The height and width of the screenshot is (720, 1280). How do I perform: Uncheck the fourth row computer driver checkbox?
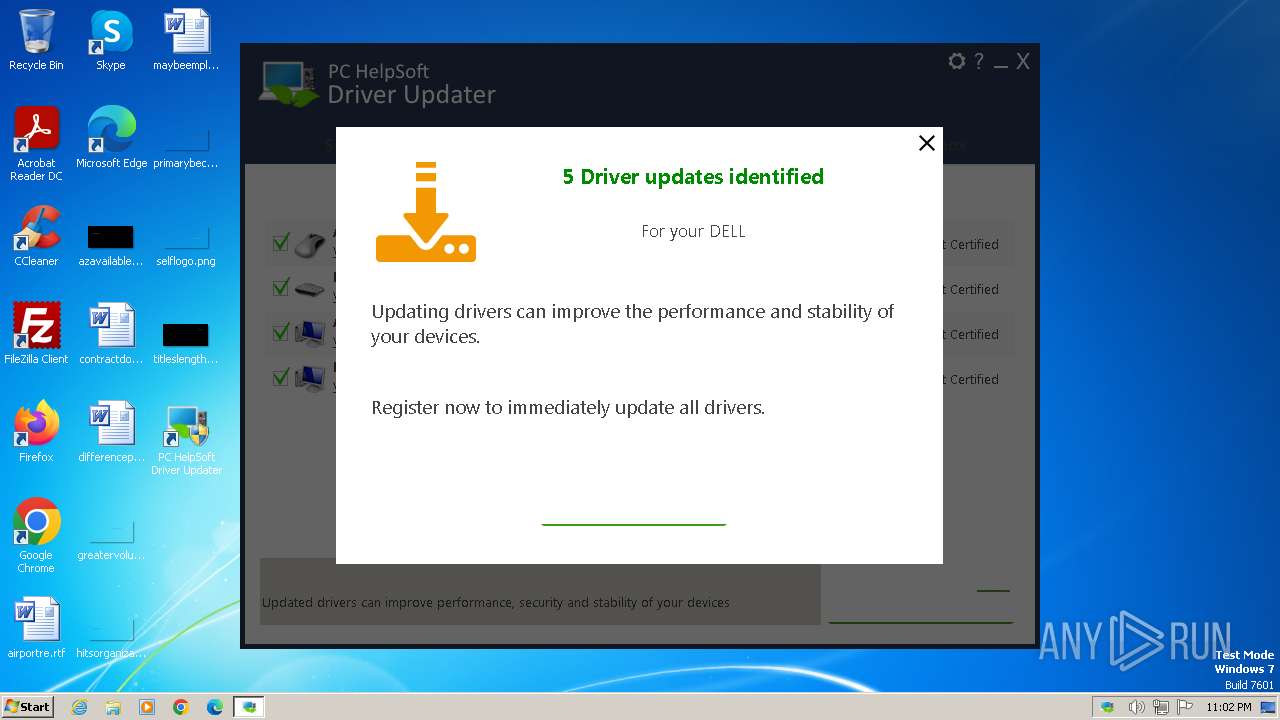tap(281, 378)
